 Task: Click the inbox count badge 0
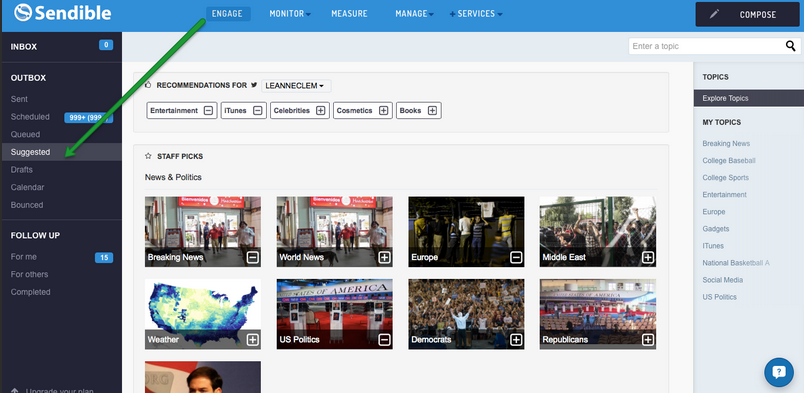tap(106, 45)
